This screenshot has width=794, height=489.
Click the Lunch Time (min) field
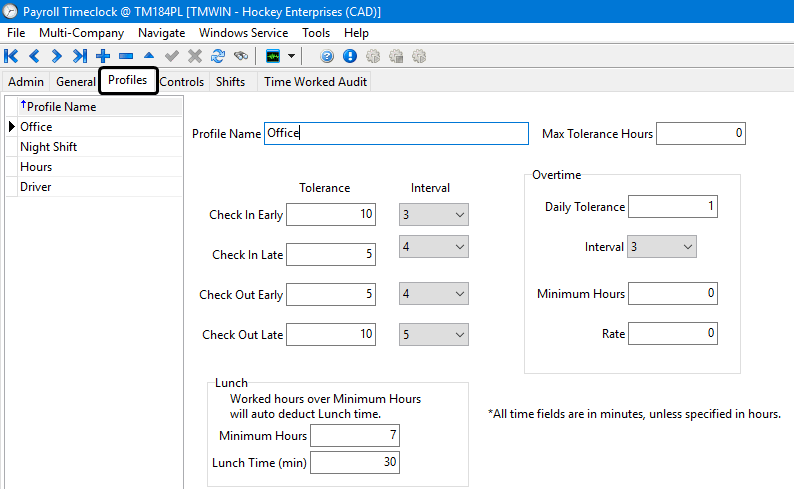[354, 463]
